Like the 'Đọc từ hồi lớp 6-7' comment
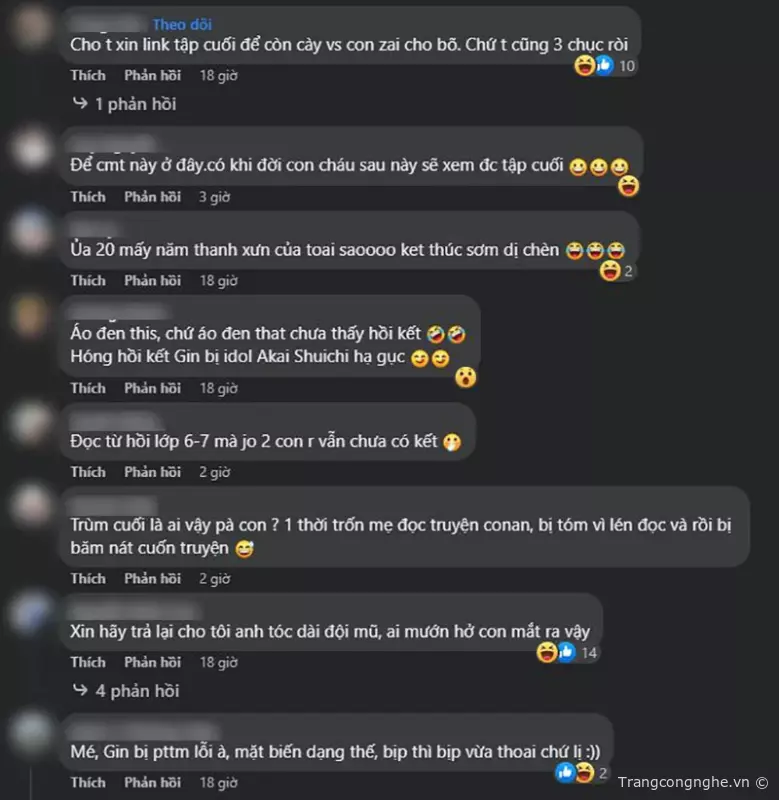This screenshot has height=800, width=779. [88, 472]
